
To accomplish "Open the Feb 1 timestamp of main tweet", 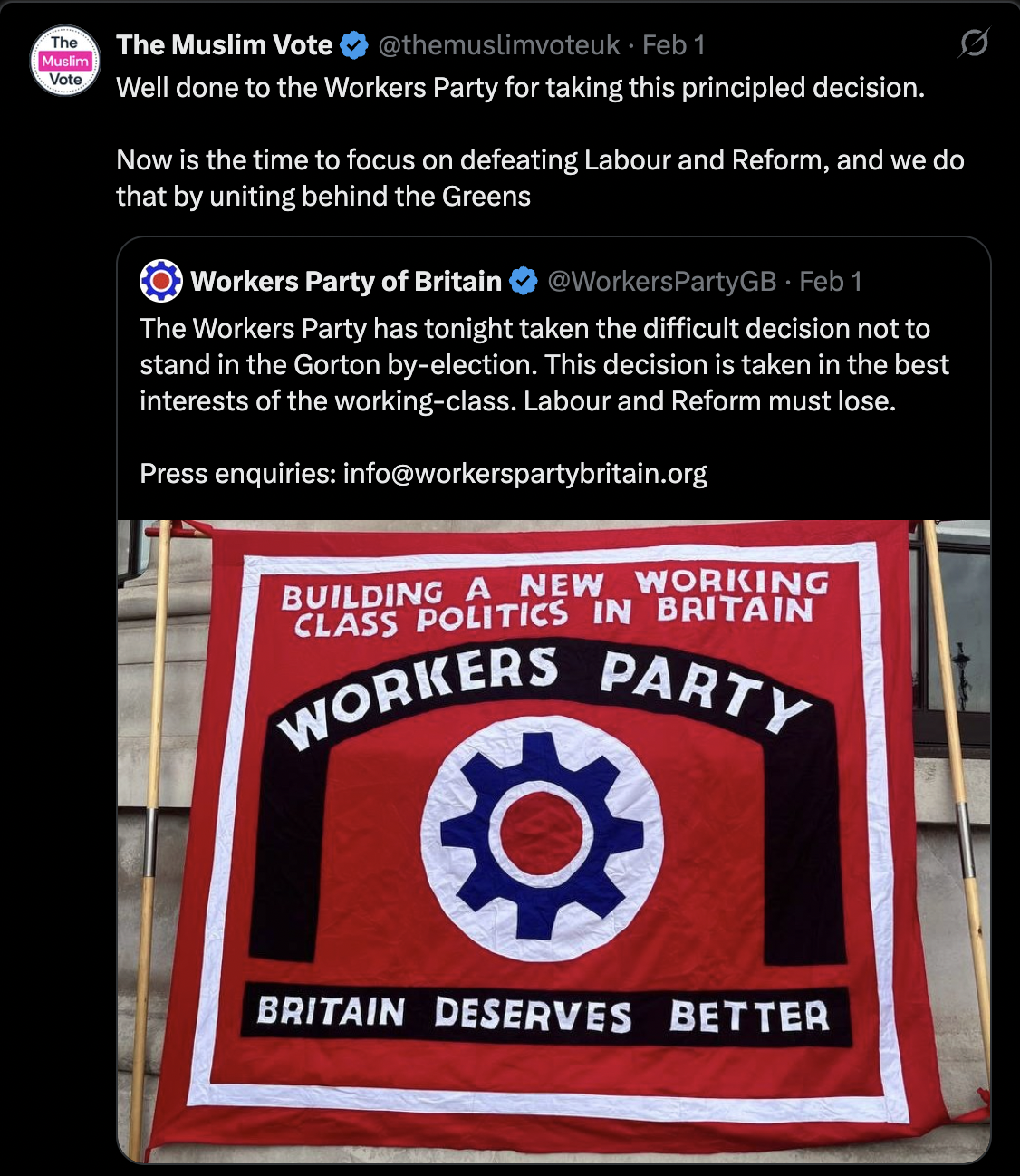I will point(673,44).
